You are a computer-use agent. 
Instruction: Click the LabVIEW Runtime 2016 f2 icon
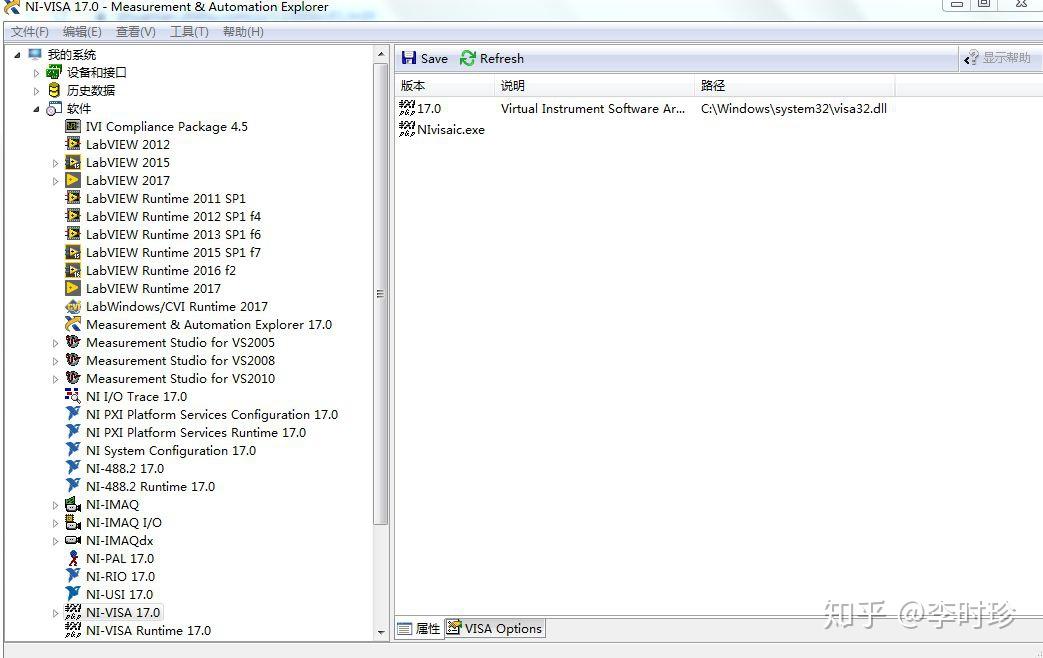(73, 270)
